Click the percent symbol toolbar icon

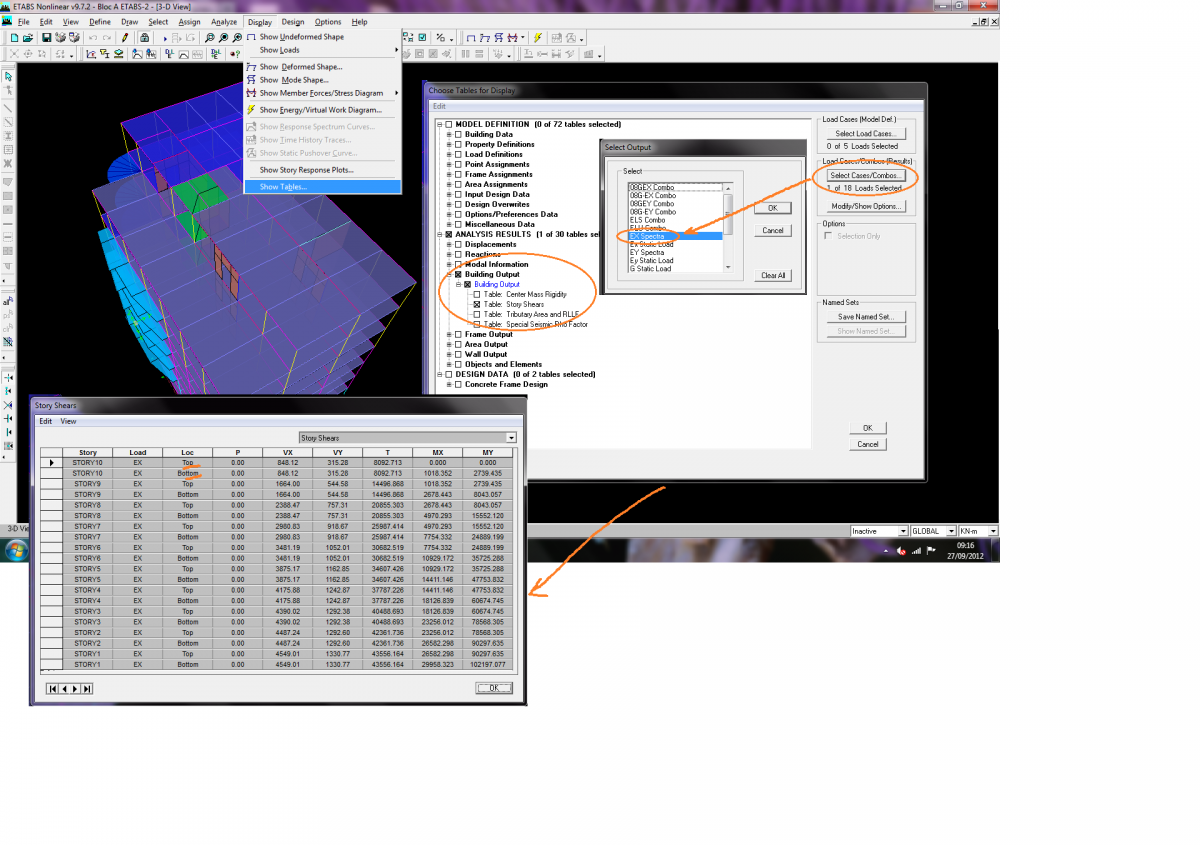pyautogui.click(x=440, y=37)
